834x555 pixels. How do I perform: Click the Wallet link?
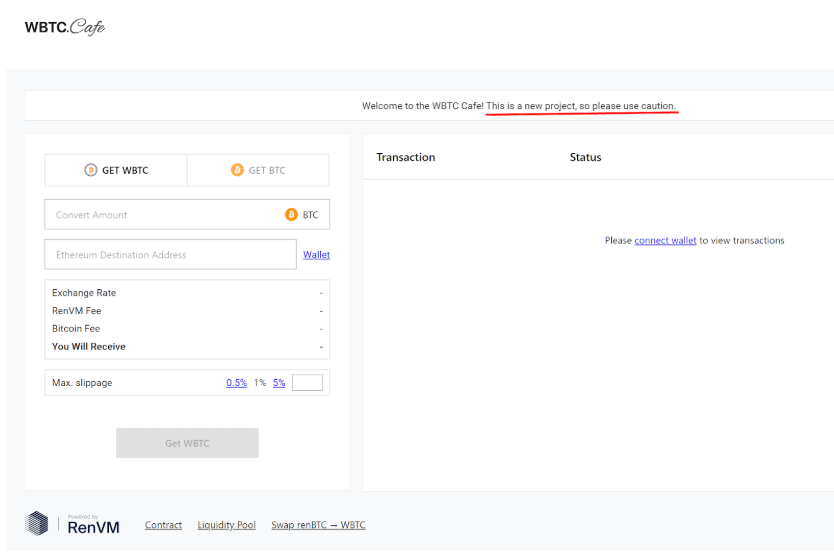tap(316, 255)
